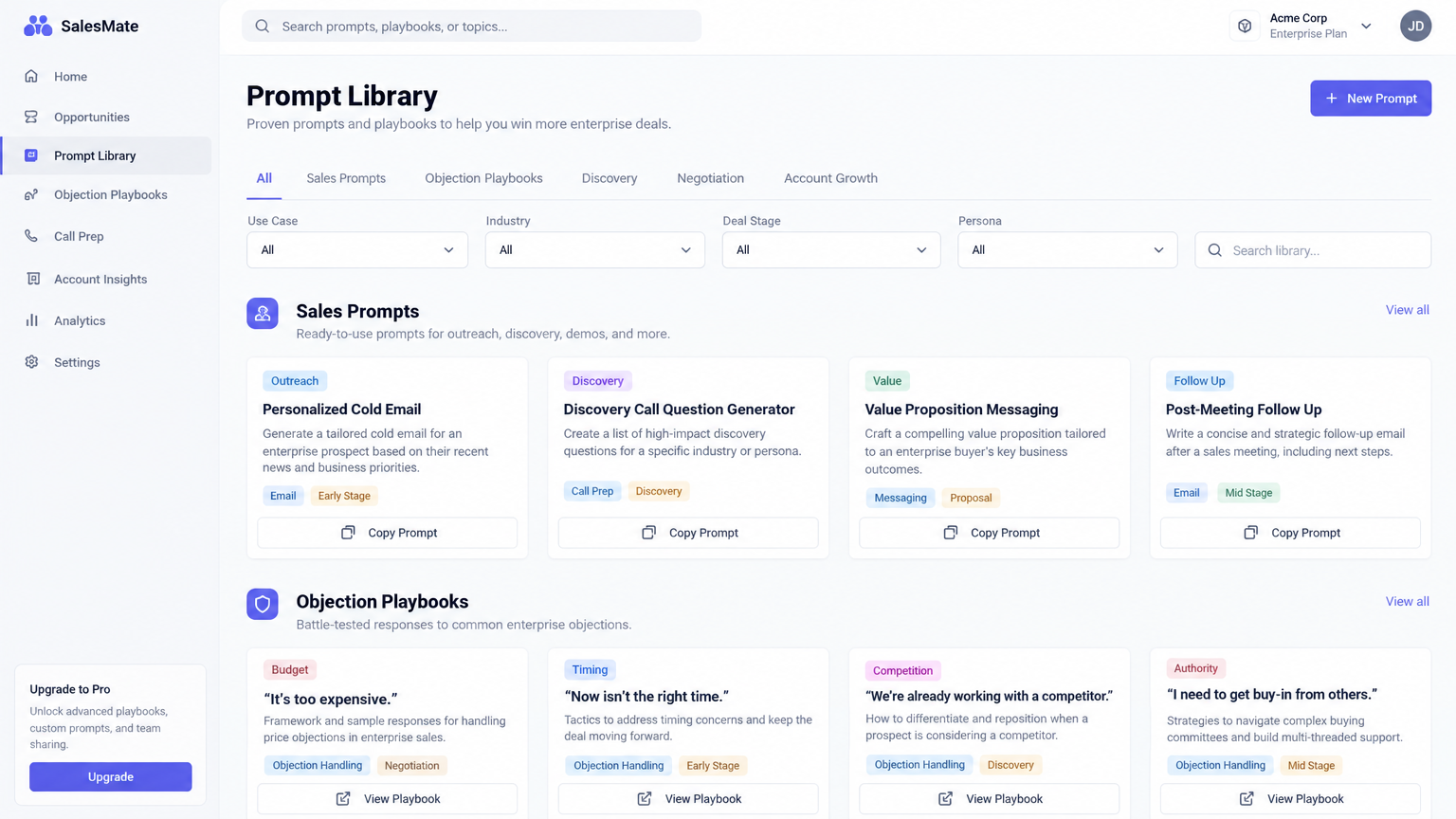1456x819 pixels.
Task: Open Home via its sidebar house icon
Action: tap(31, 76)
